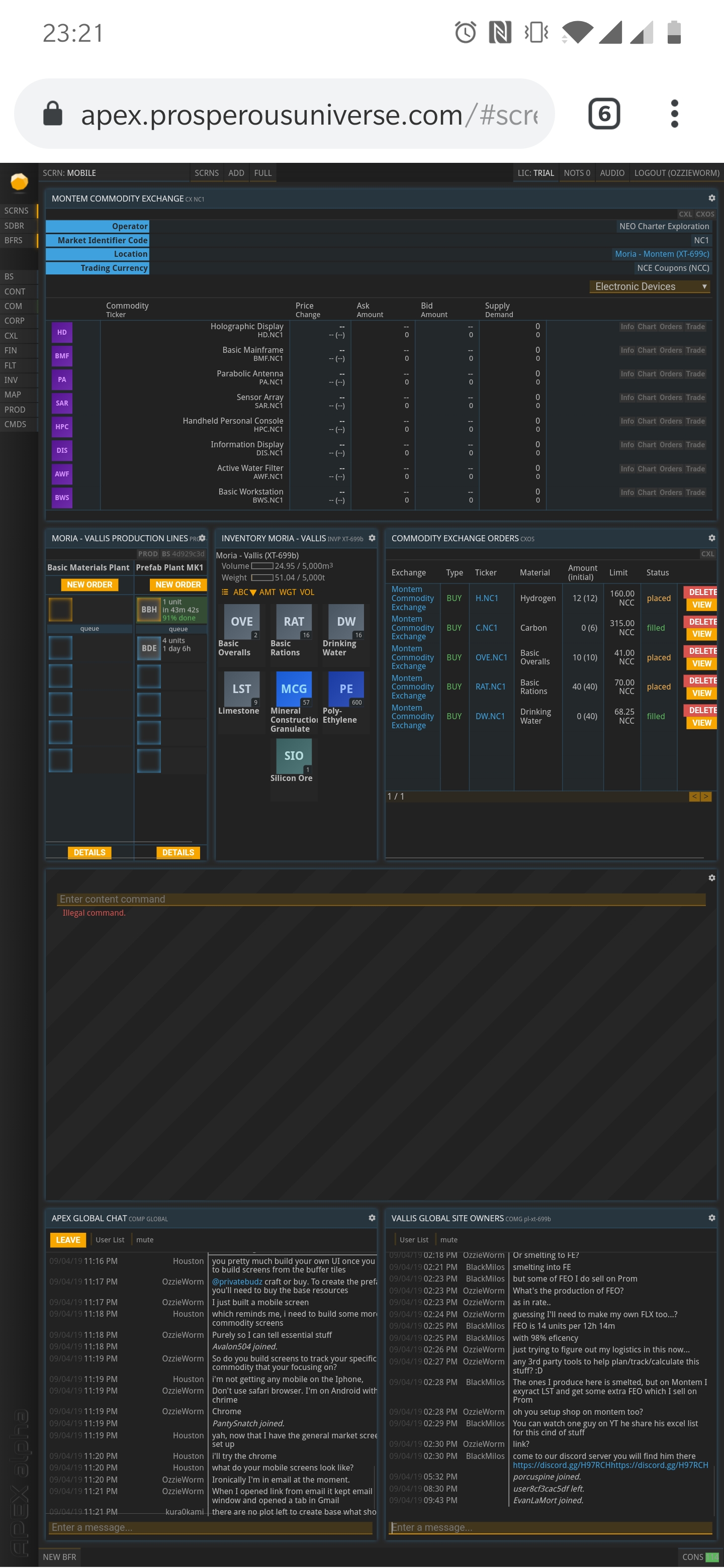The height and width of the screenshot is (1568, 724).
Task: Open Trade for Holographic Display row
Action: [695, 327]
